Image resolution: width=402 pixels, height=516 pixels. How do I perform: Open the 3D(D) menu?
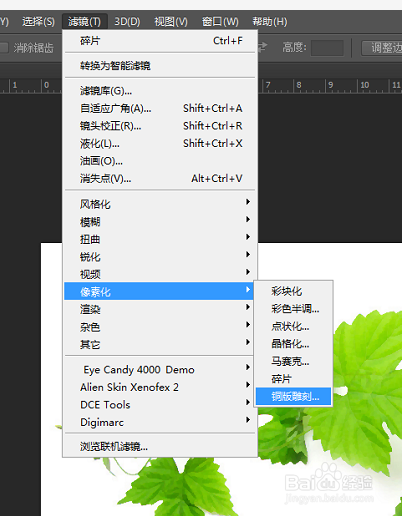pos(127,22)
